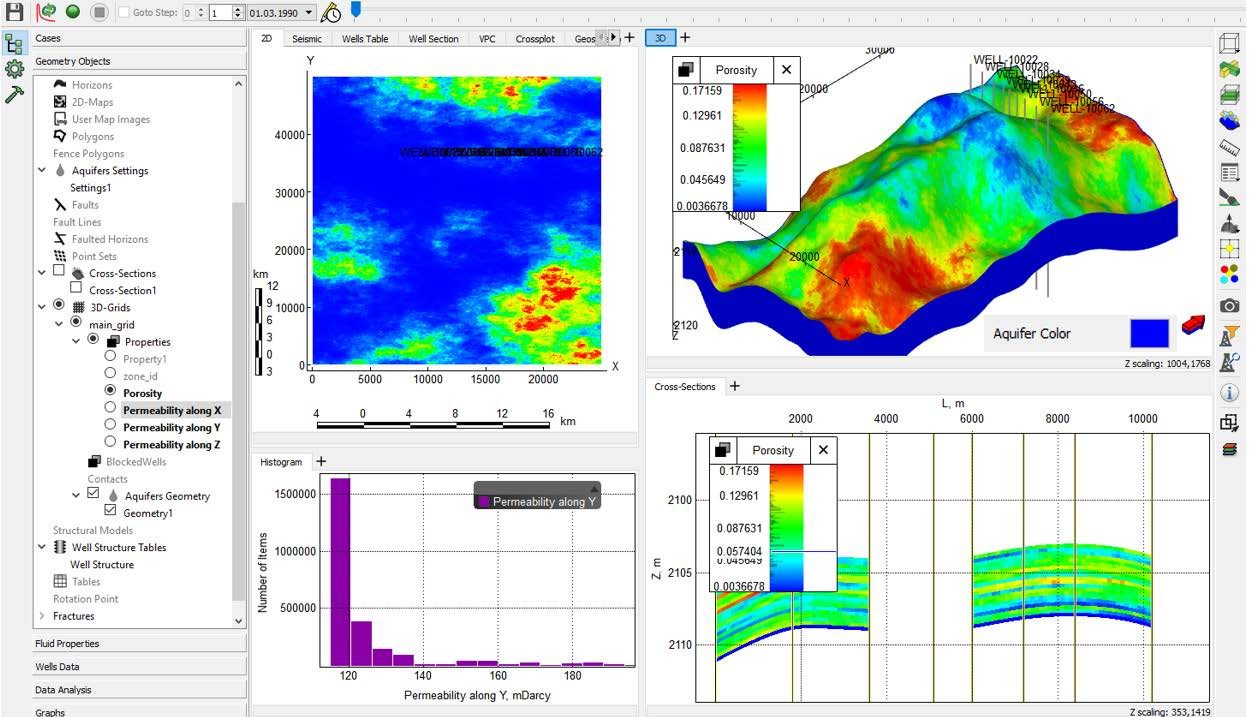1249x717 pixels.
Task: Click the hammer icon in left sidebar
Action: tap(14, 94)
